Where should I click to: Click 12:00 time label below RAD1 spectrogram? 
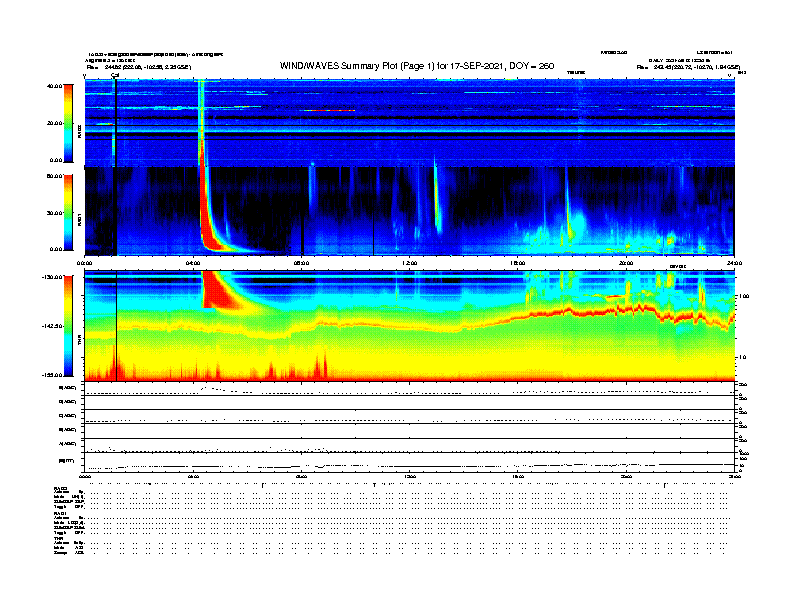pos(410,263)
